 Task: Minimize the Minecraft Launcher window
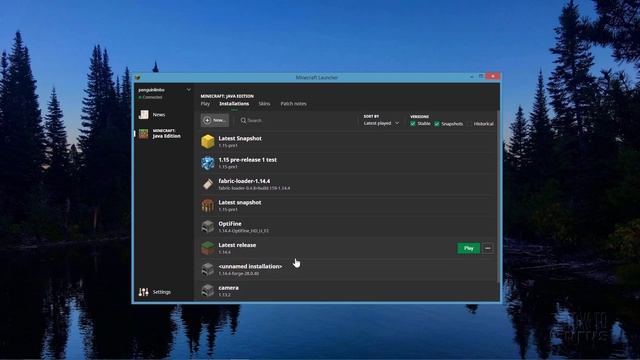click(x=472, y=77)
